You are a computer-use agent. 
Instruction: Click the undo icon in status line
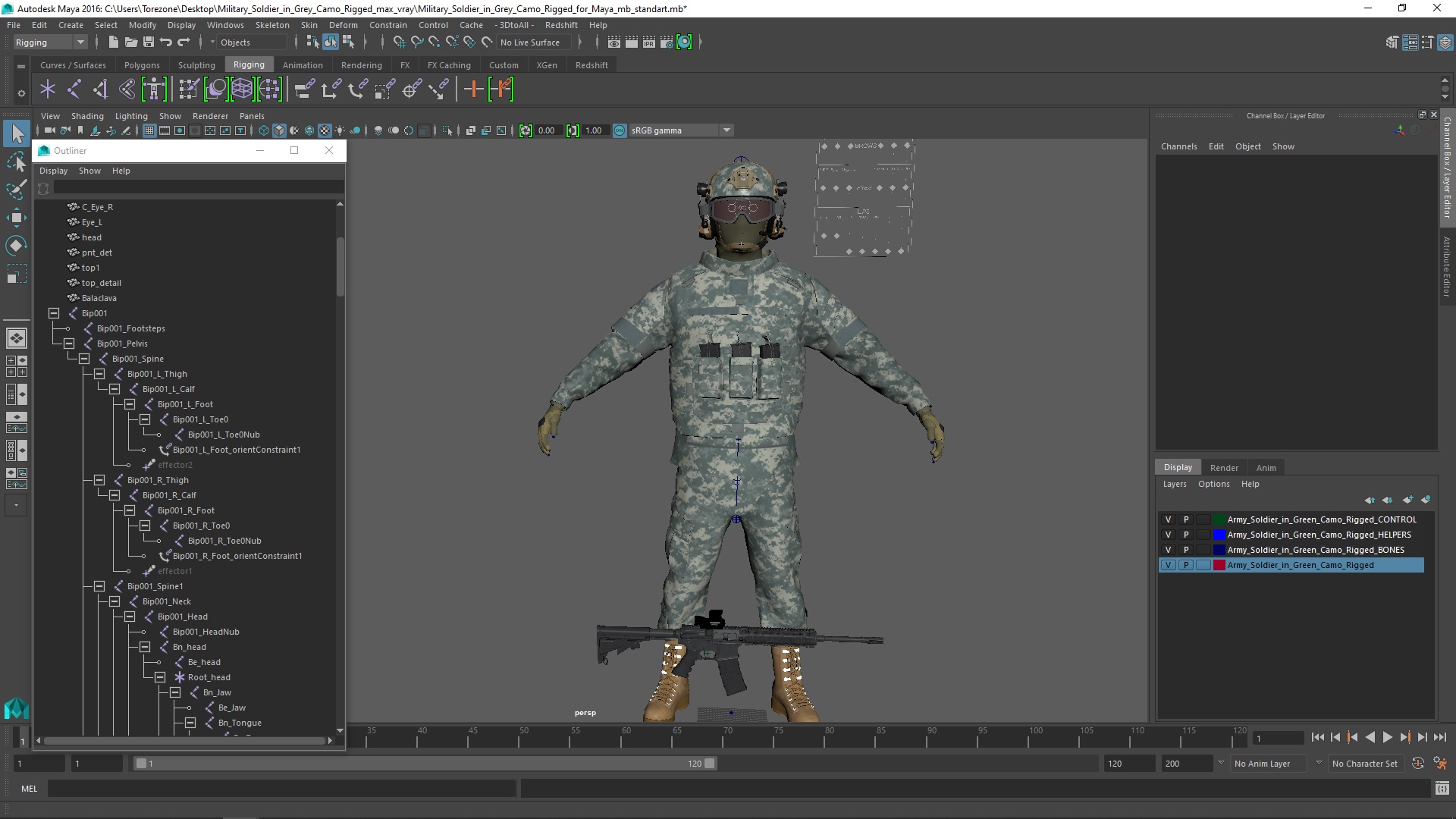coord(166,42)
